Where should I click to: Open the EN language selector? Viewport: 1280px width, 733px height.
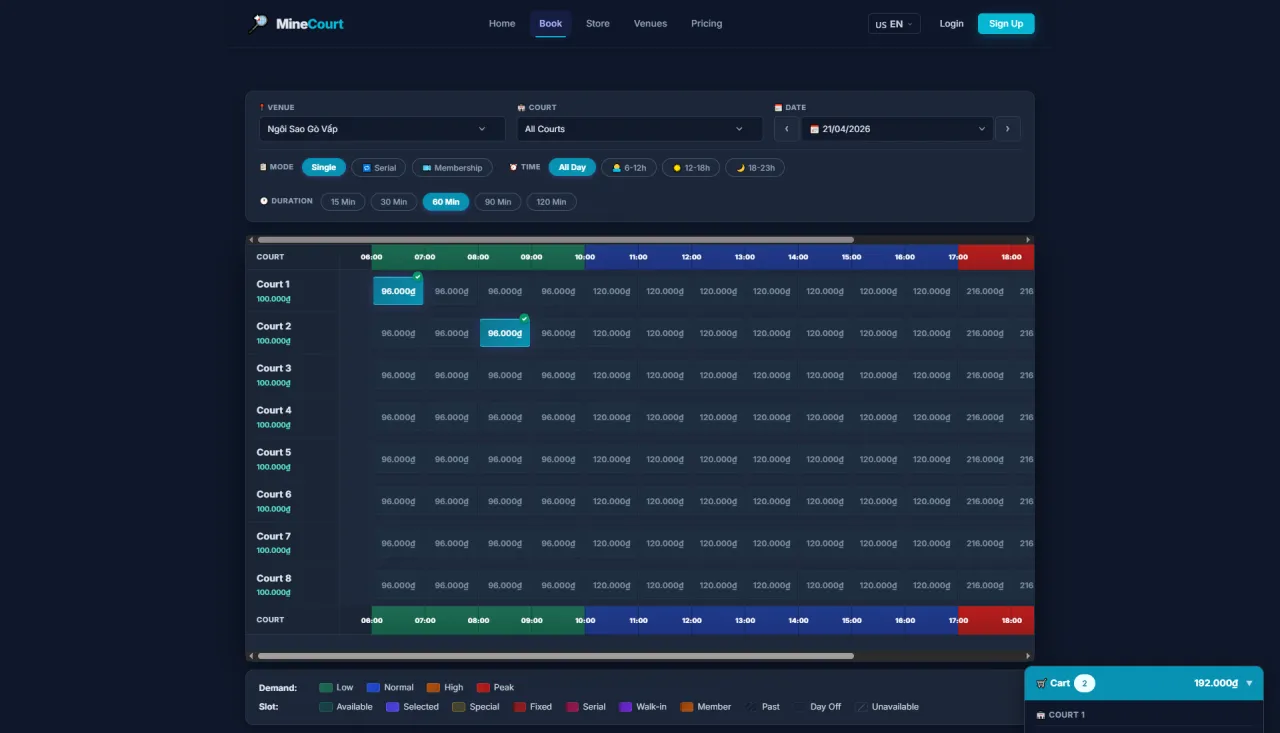point(894,24)
